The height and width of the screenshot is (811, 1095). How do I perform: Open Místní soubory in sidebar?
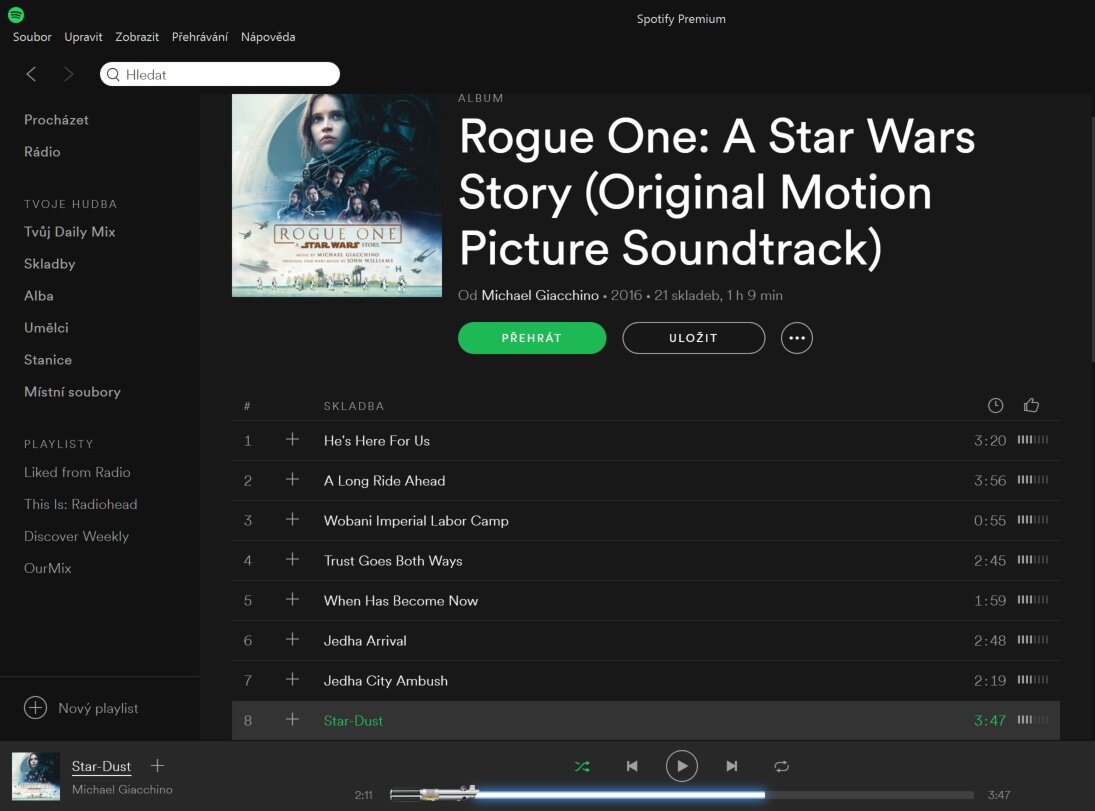tap(73, 392)
